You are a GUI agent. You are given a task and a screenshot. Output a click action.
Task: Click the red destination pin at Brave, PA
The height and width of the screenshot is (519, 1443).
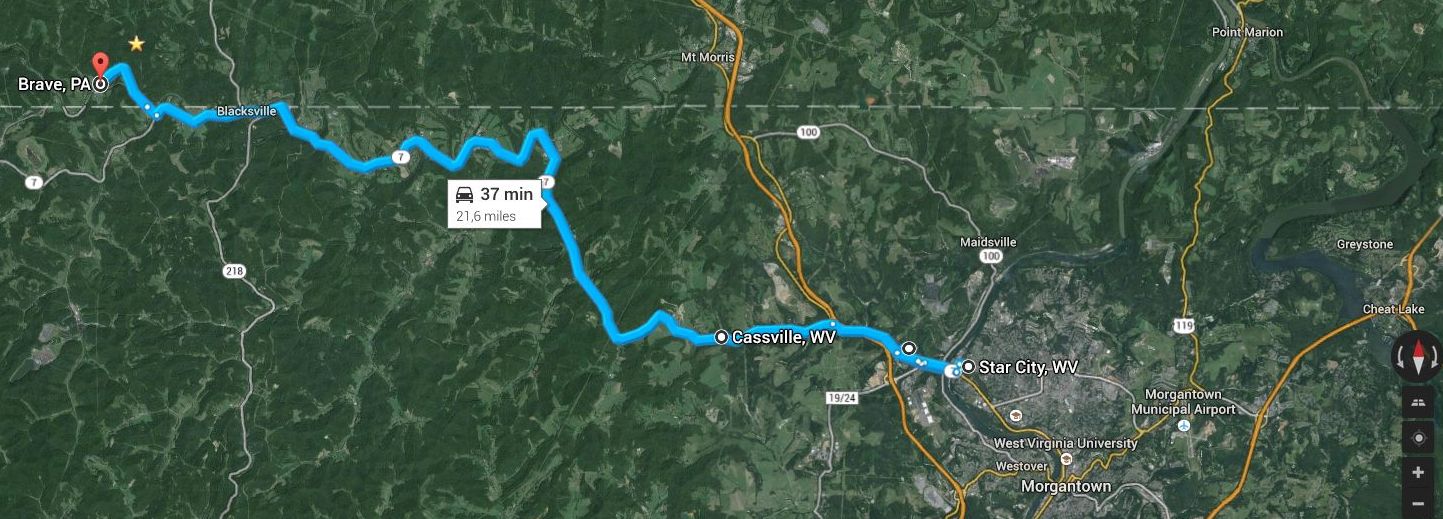click(99, 64)
